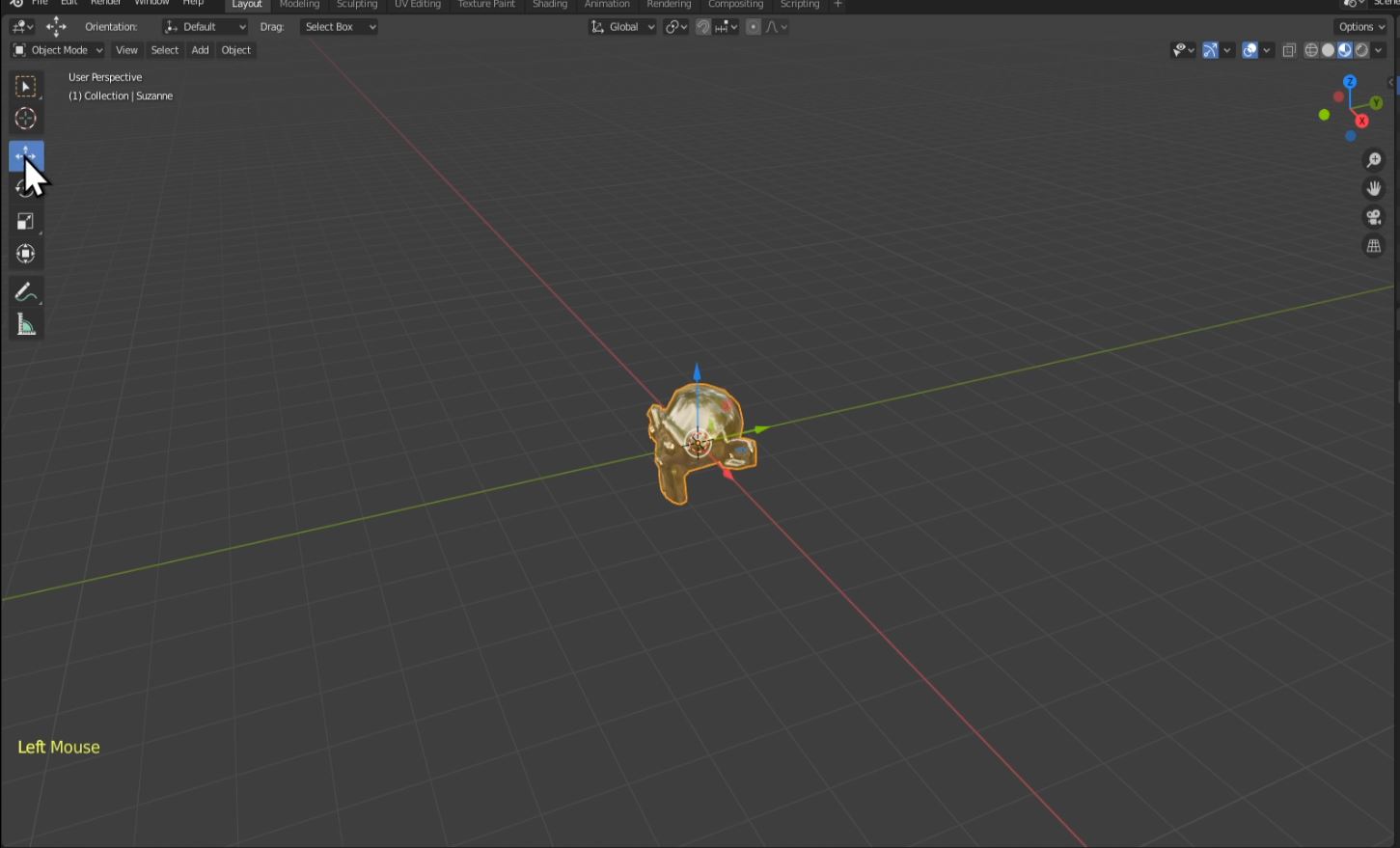Toggle viewport gizmos display
1400x848 pixels.
[x=1210, y=50]
